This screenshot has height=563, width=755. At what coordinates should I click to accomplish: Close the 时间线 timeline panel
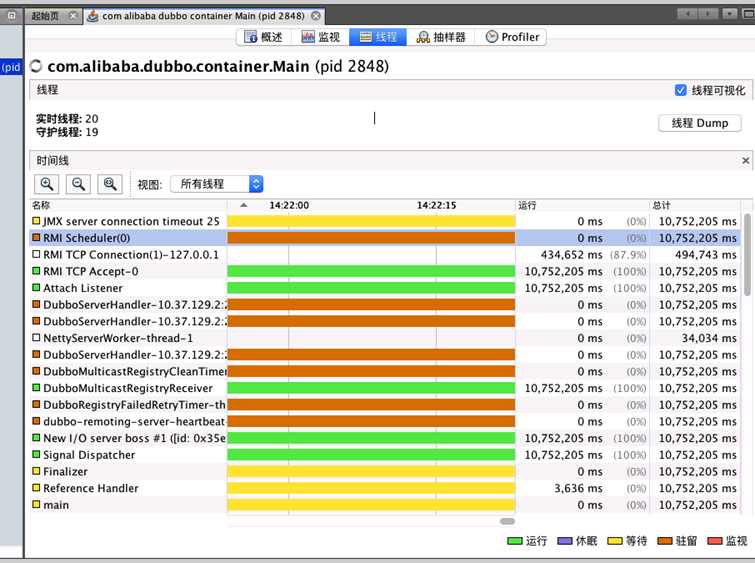click(745, 161)
